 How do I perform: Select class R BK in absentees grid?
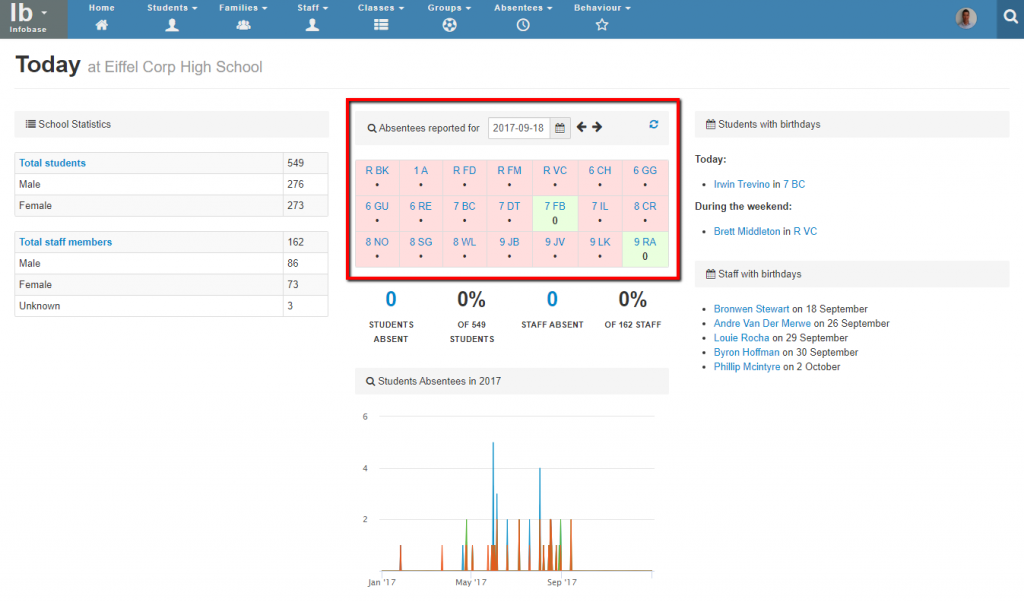click(x=377, y=170)
